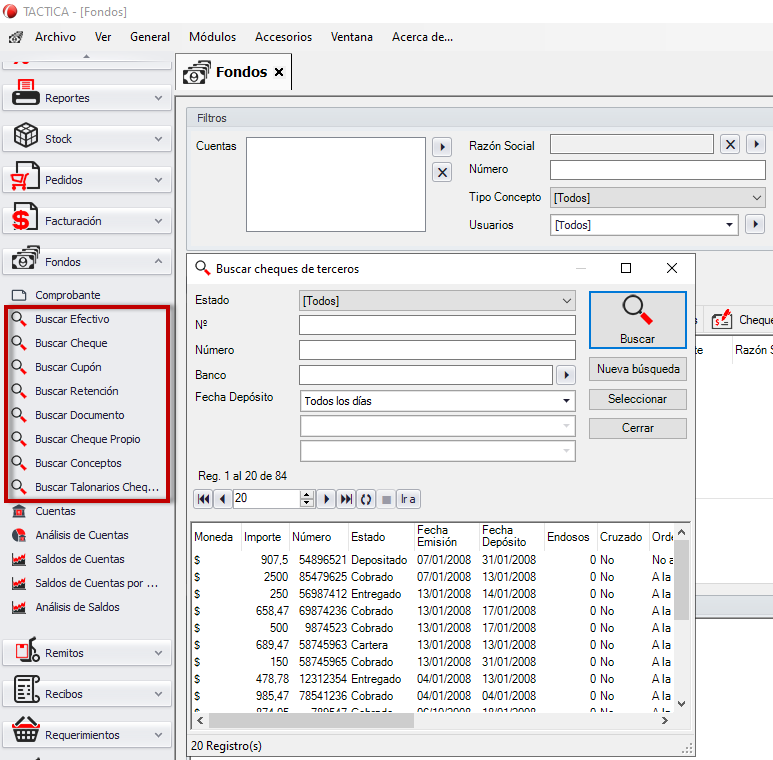The height and width of the screenshot is (760, 773).
Task: Open the Usuarios dropdown
Action: (x=644, y=225)
